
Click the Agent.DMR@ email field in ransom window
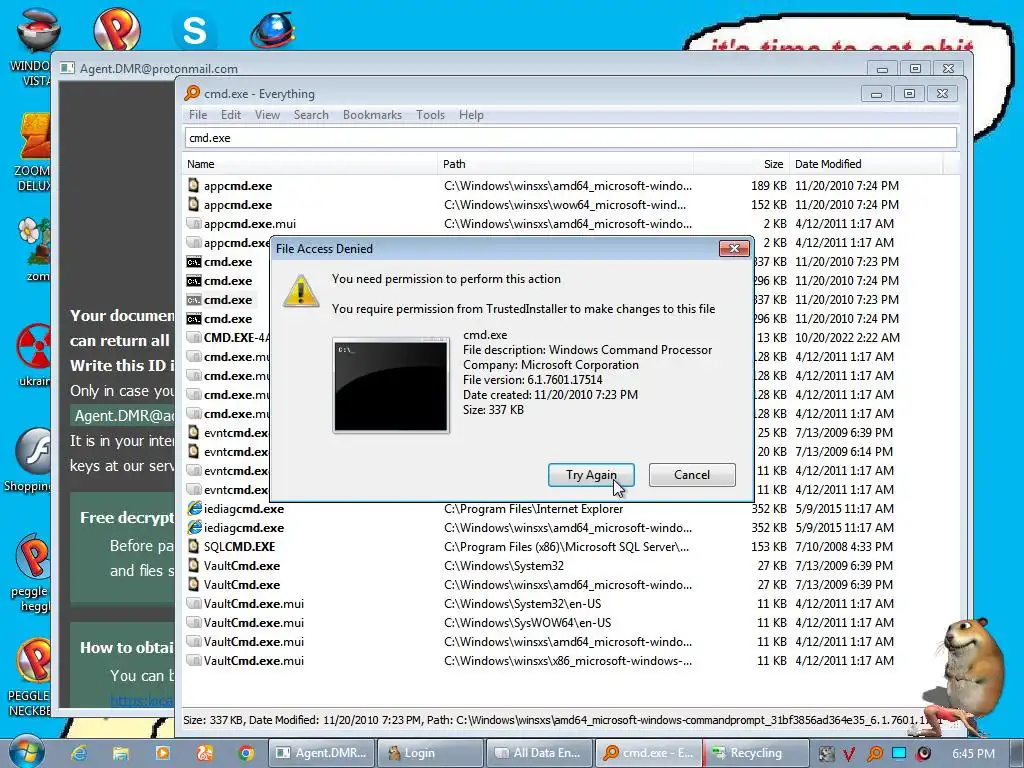tap(123, 416)
